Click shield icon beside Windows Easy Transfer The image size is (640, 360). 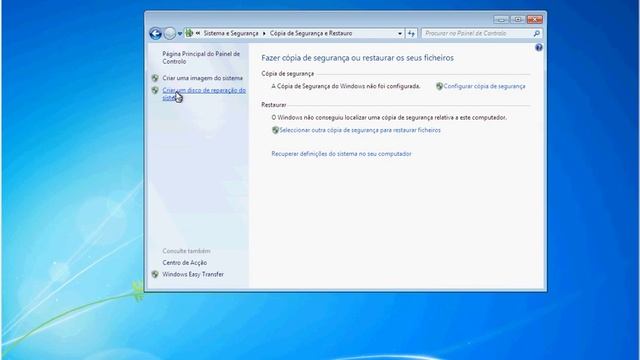pos(155,274)
